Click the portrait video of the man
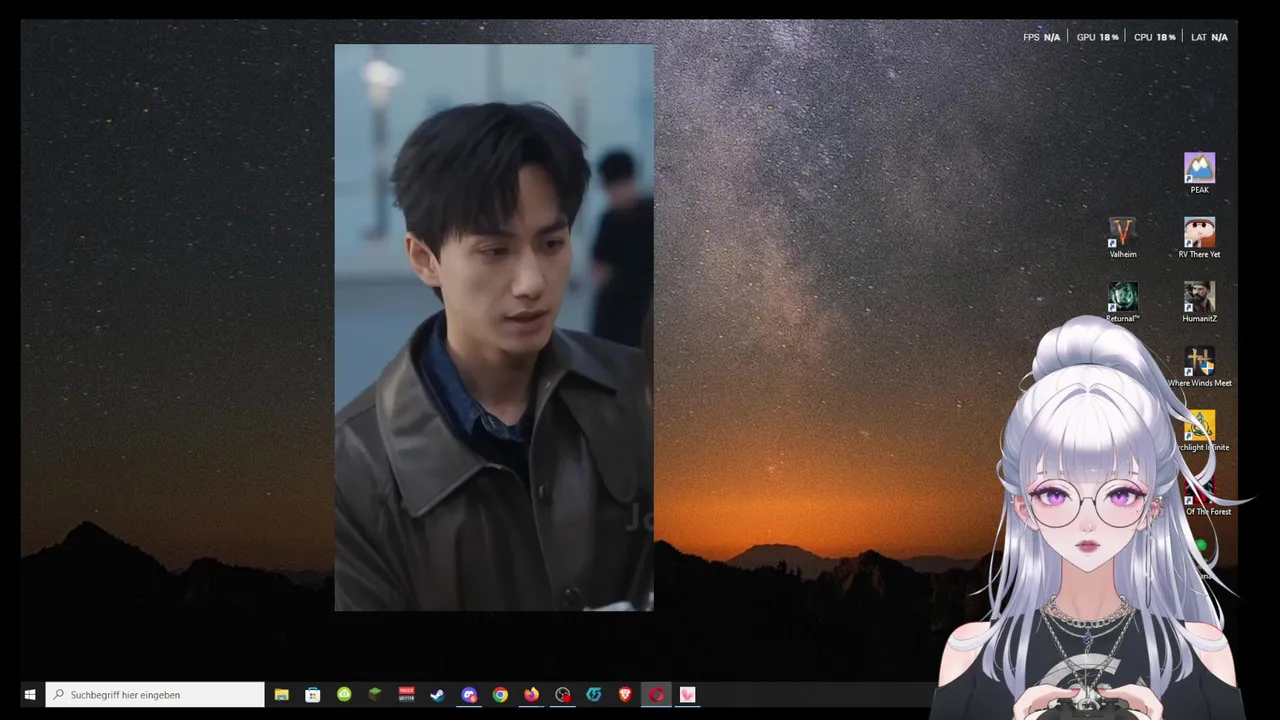Screen dimensions: 1280x720 pyautogui.click(x=494, y=327)
